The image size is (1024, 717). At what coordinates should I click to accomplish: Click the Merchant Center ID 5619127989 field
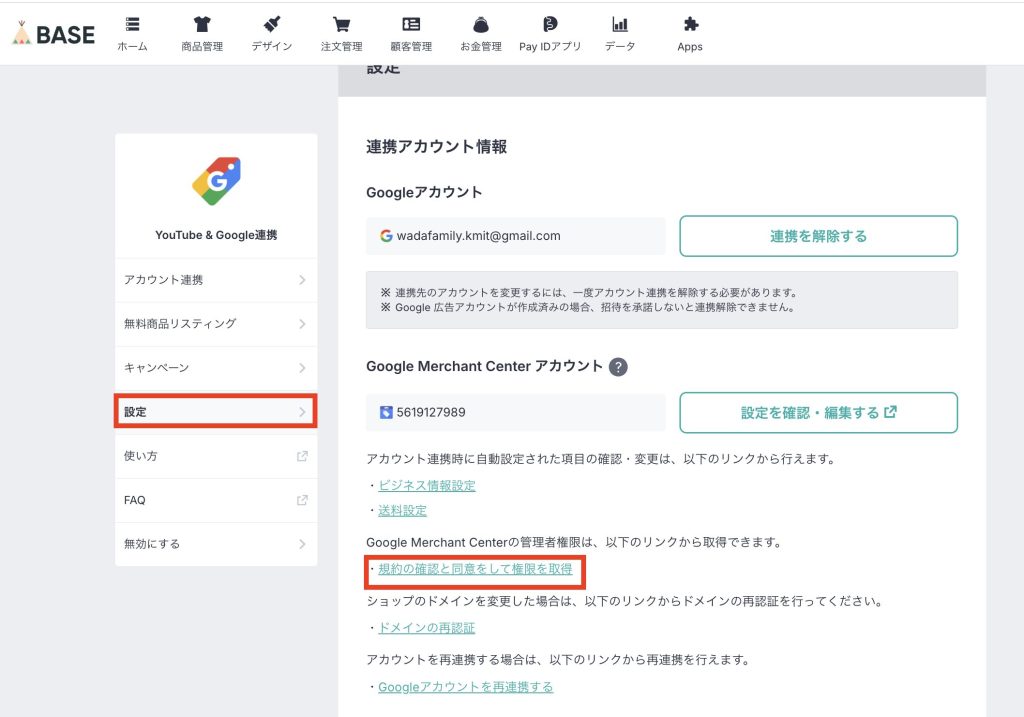pos(515,412)
